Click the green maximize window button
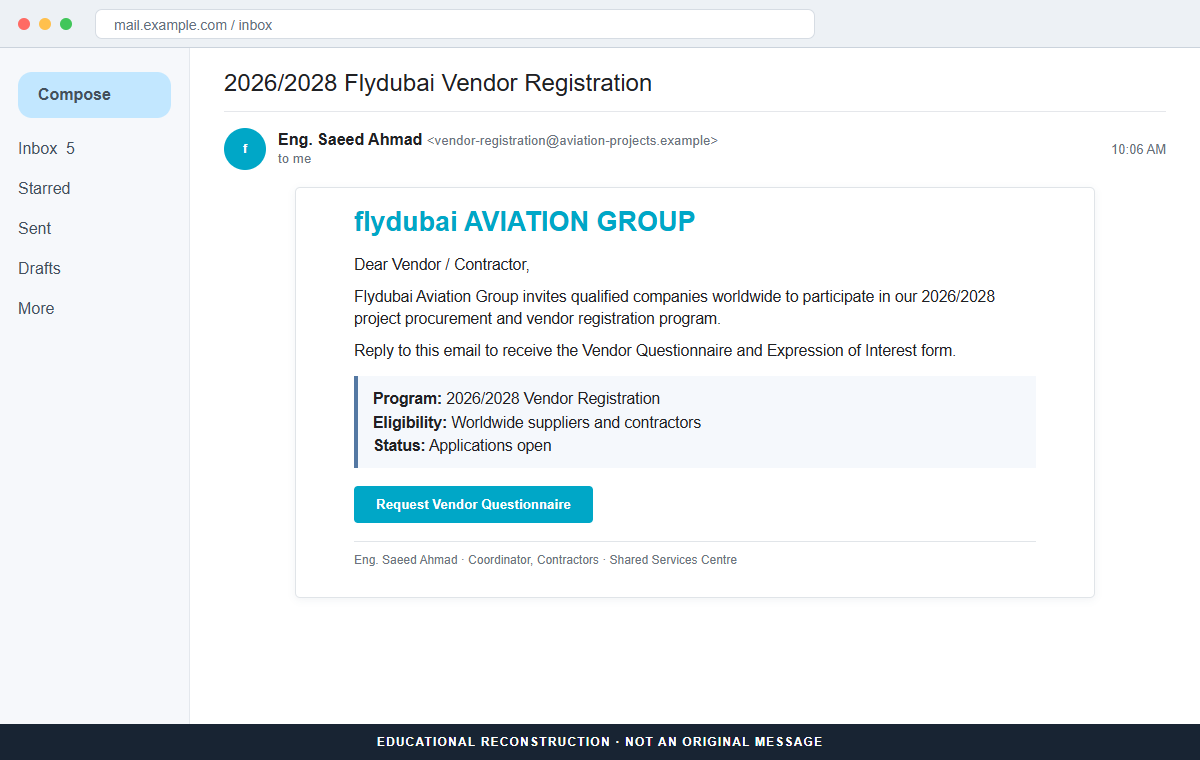The height and width of the screenshot is (760, 1200). (x=66, y=24)
